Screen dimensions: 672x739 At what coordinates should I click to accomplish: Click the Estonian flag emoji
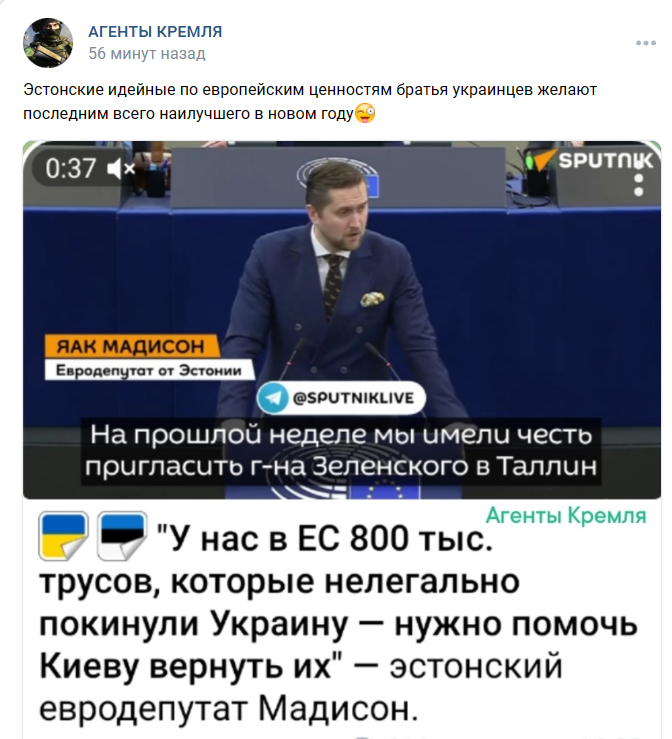point(122,536)
